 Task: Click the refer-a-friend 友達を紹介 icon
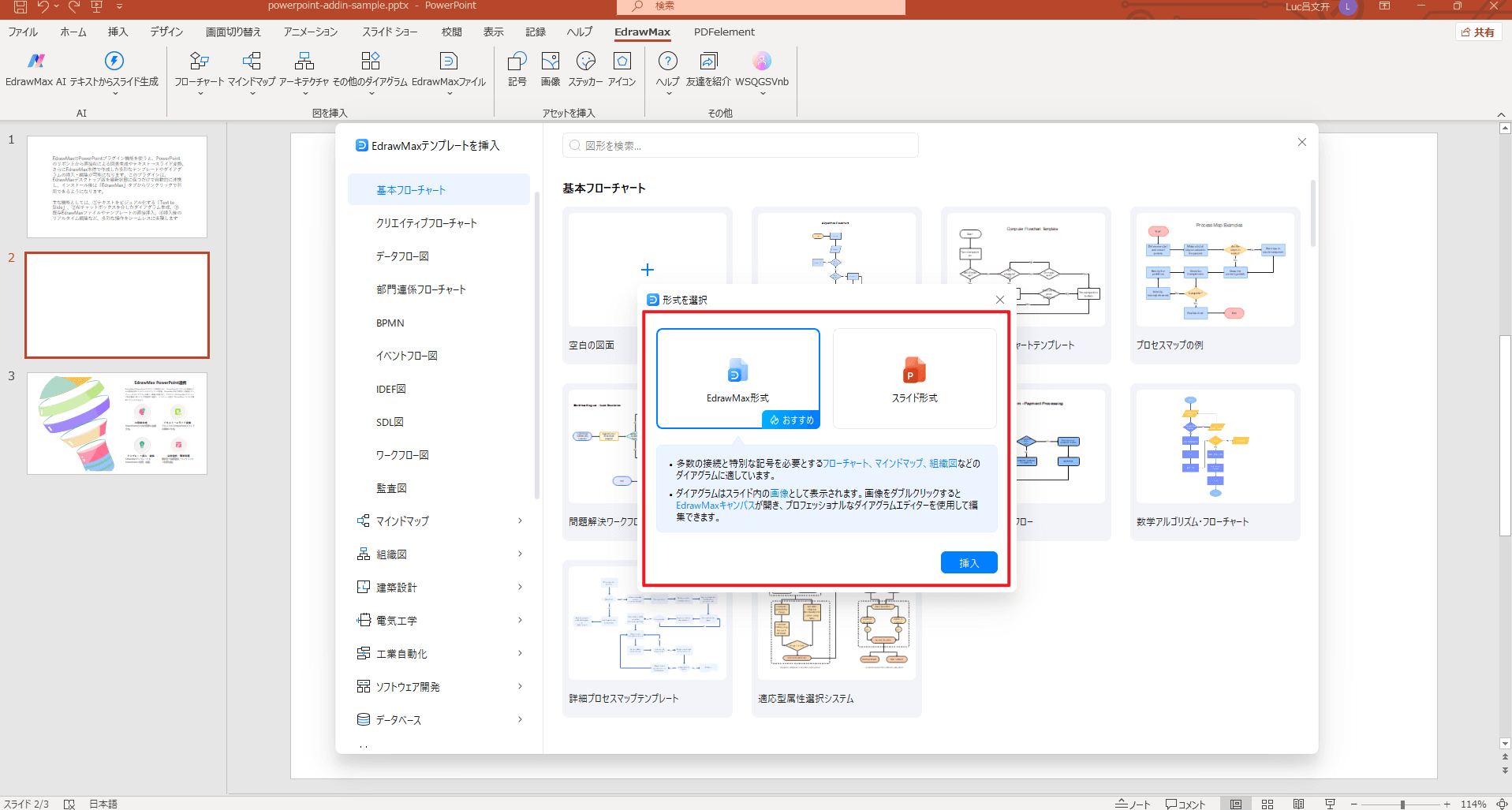tap(708, 61)
